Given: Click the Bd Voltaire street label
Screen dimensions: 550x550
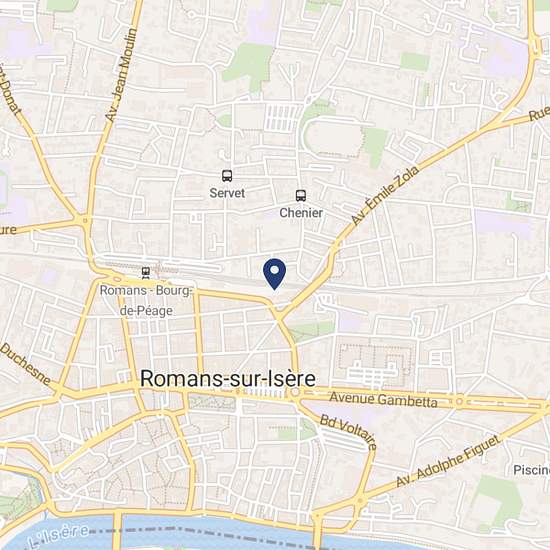Looking at the screenshot, I should (x=349, y=432).
